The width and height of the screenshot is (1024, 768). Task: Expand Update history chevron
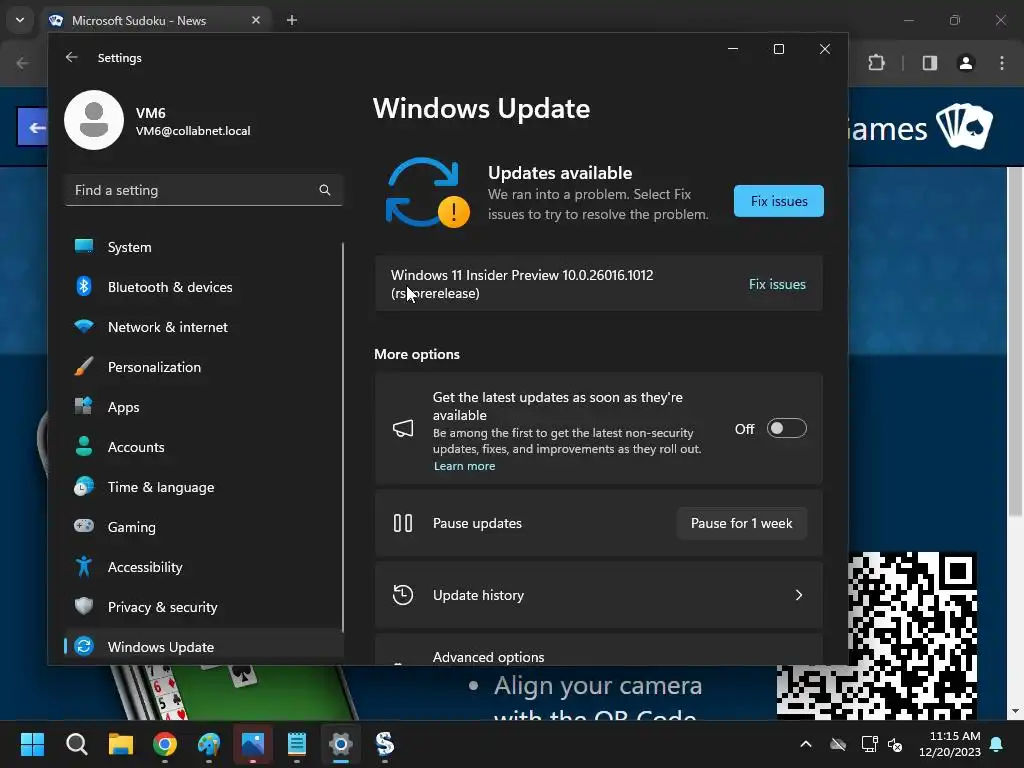coord(799,595)
